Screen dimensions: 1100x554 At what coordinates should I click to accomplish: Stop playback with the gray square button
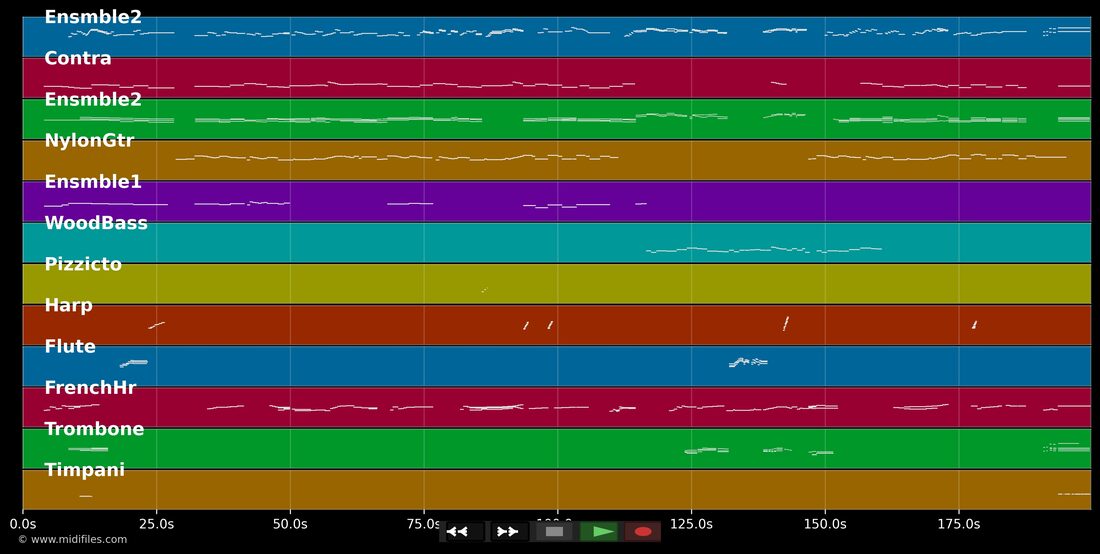[554, 532]
